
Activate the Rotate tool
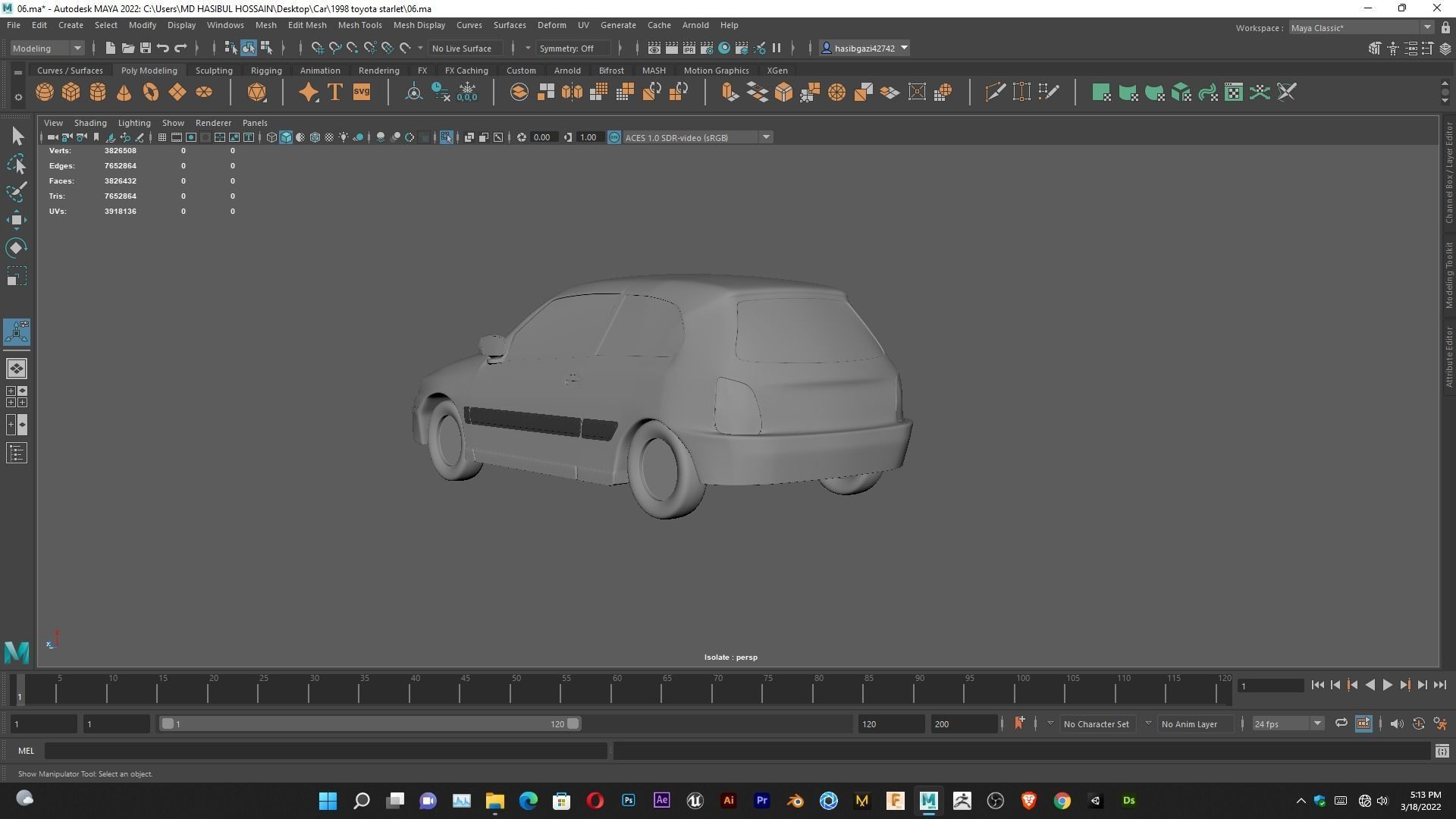point(17,248)
